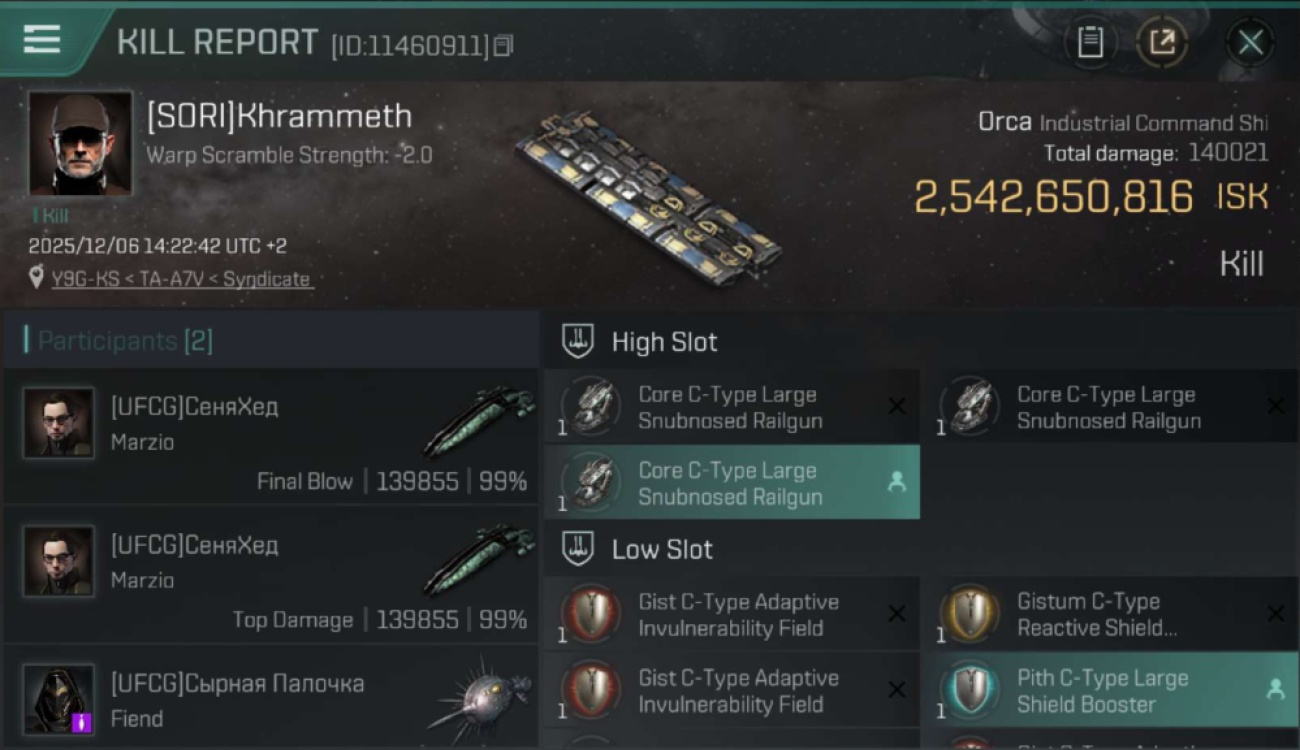This screenshot has width=1300, height=750.
Task: Click the Final Blow participant portrait
Action: 59,423
